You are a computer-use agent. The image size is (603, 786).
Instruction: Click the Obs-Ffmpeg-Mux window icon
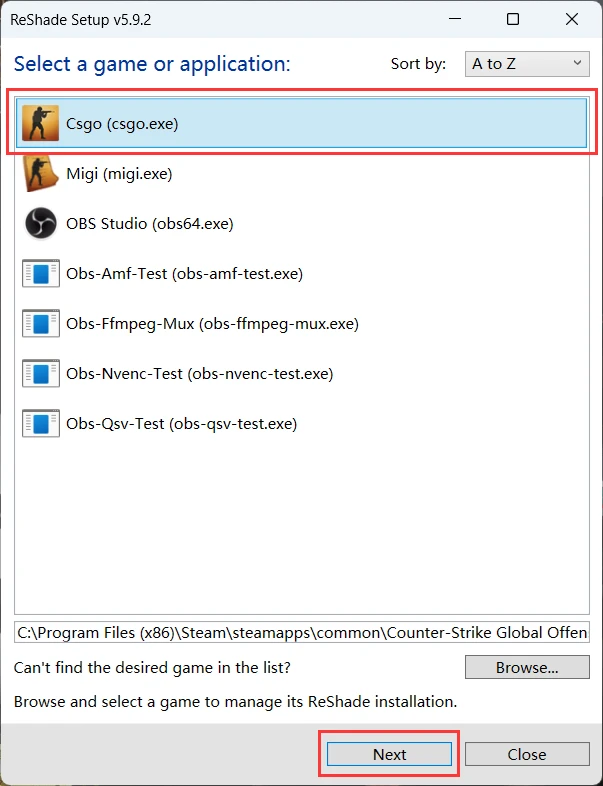coord(41,324)
